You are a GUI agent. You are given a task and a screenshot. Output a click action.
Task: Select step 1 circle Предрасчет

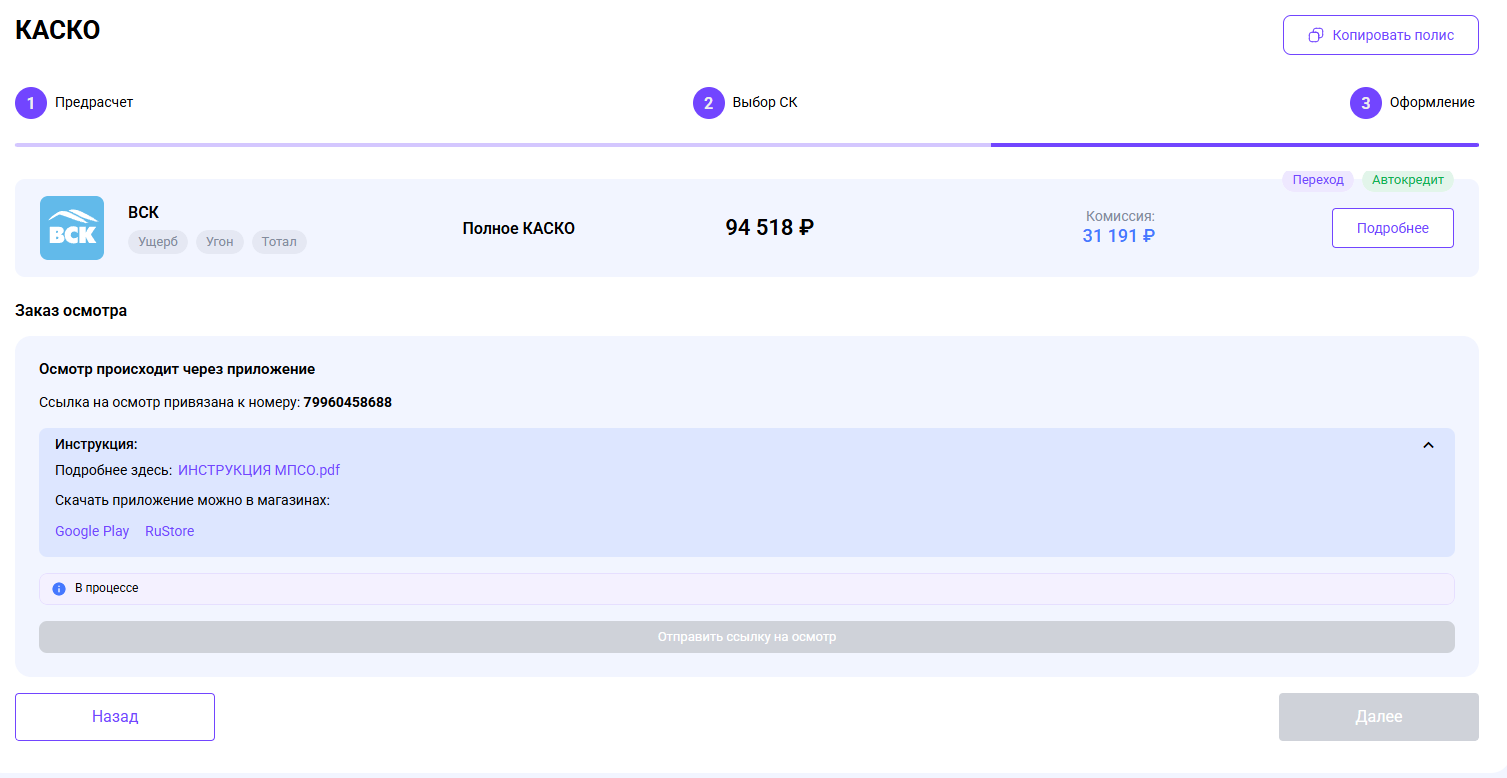[x=31, y=102]
